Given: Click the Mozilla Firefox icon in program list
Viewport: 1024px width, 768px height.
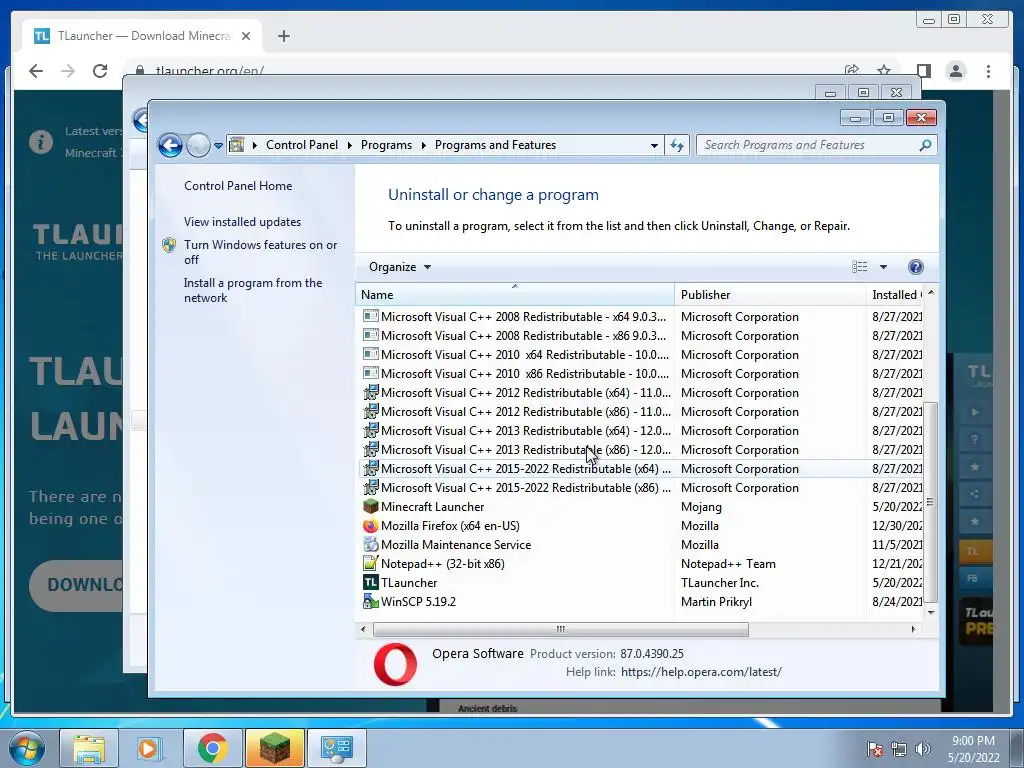Looking at the screenshot, I should [370, 526].
